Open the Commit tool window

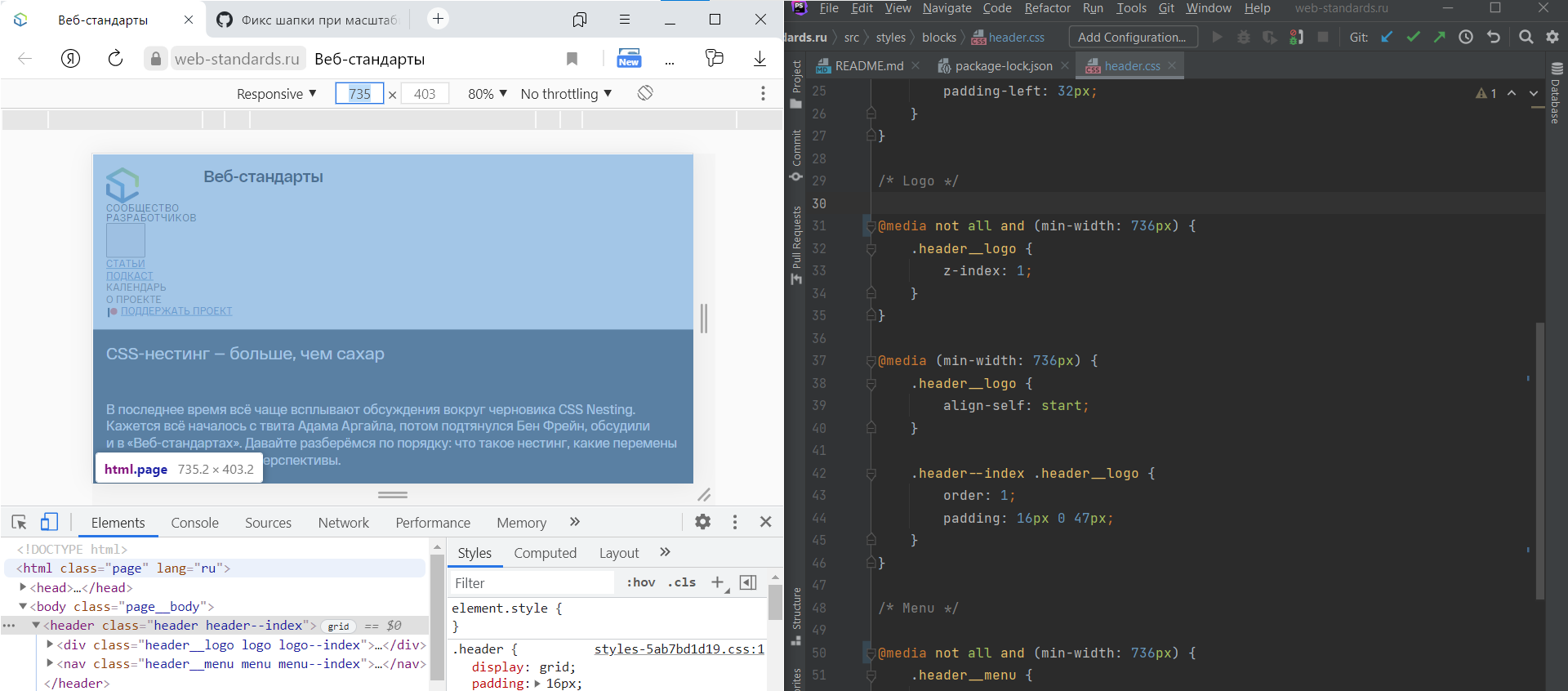796,156
